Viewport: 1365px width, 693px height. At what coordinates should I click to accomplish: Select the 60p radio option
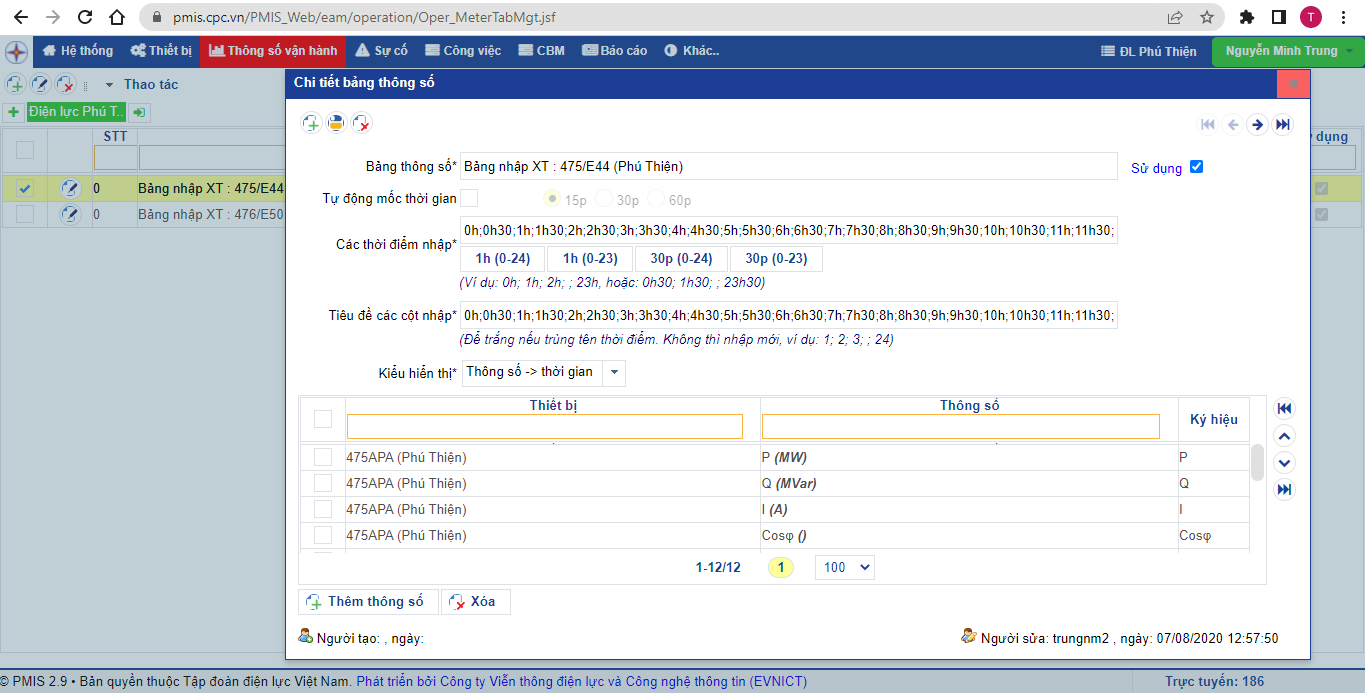point(656,199)
